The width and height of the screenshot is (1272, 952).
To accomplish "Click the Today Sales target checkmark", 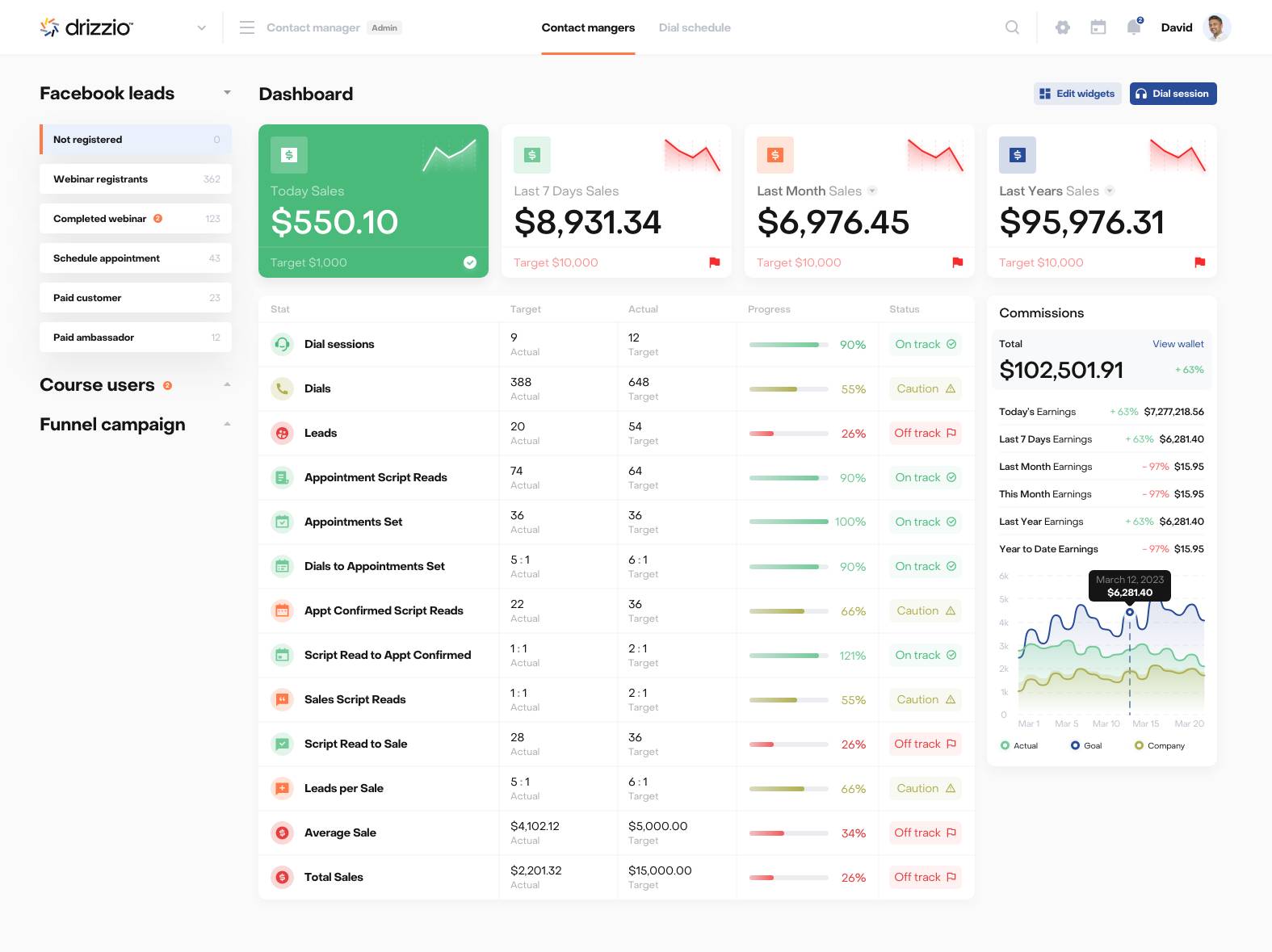I will (470, 262).
